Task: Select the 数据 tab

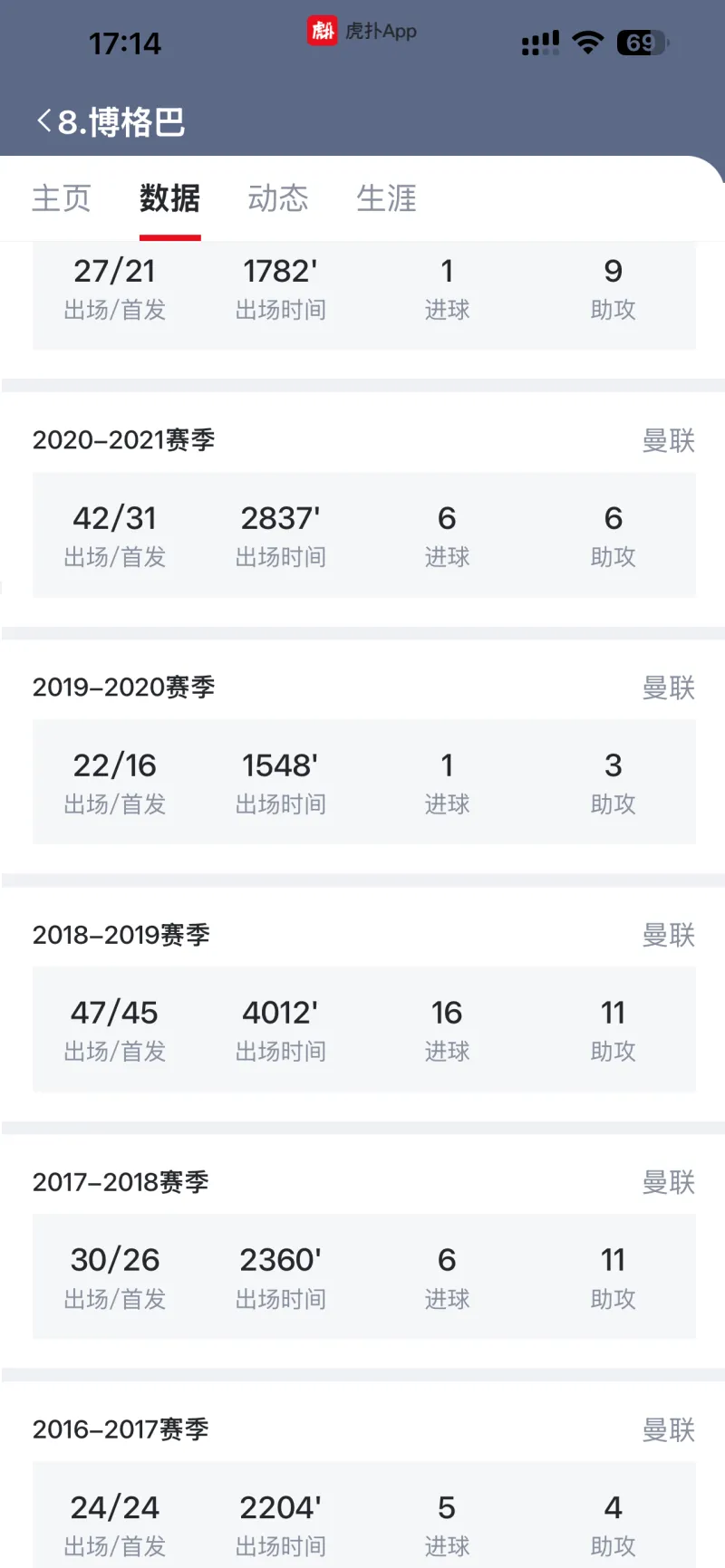Action: 169,198
